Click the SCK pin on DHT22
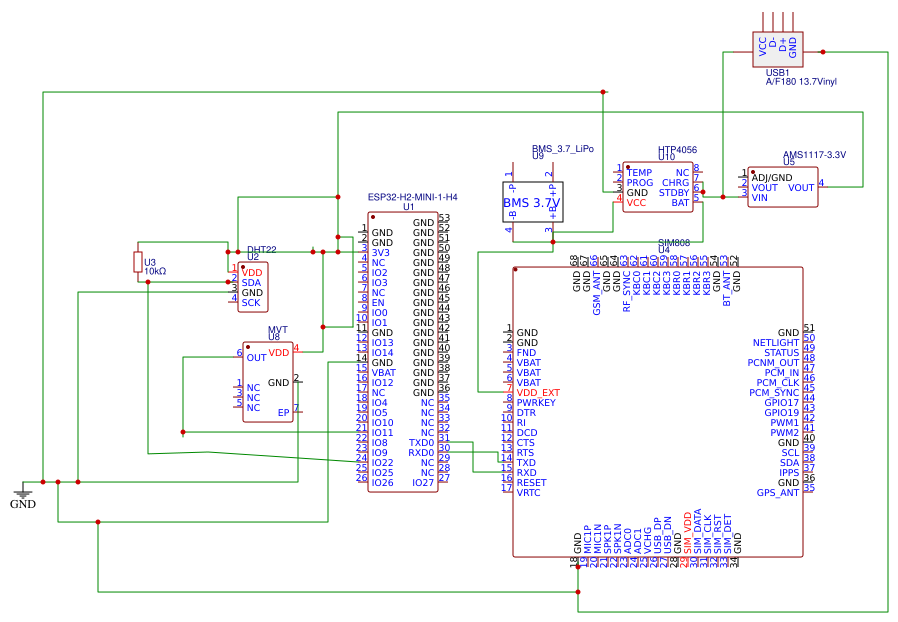 pos(251,302)
